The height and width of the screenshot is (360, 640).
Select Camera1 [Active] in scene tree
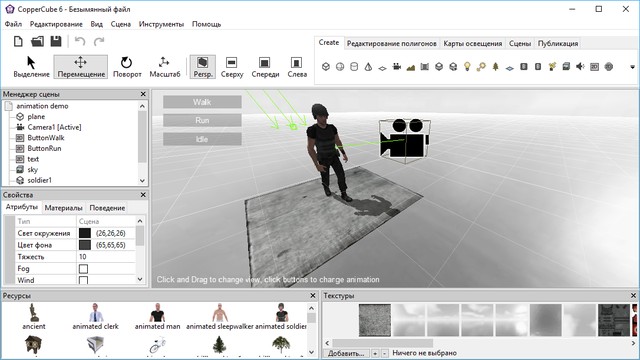(54, 127)
